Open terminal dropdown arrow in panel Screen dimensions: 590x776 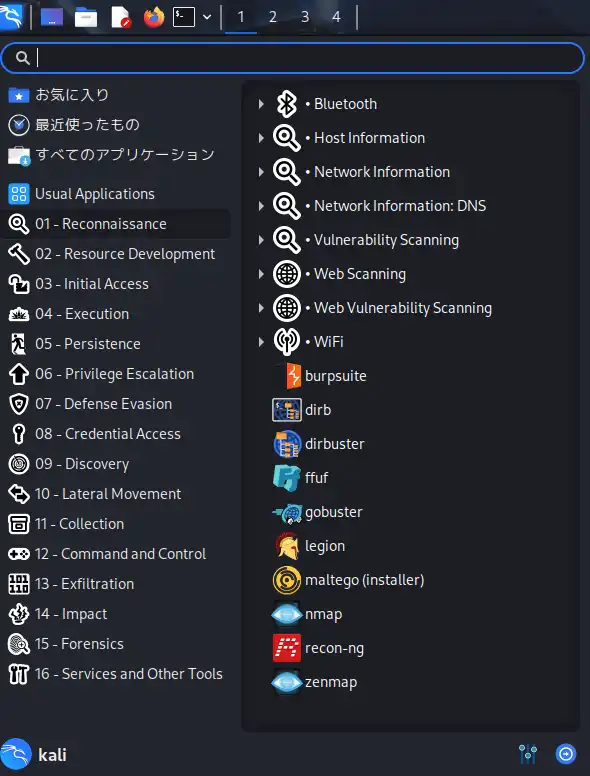[207, 17]
